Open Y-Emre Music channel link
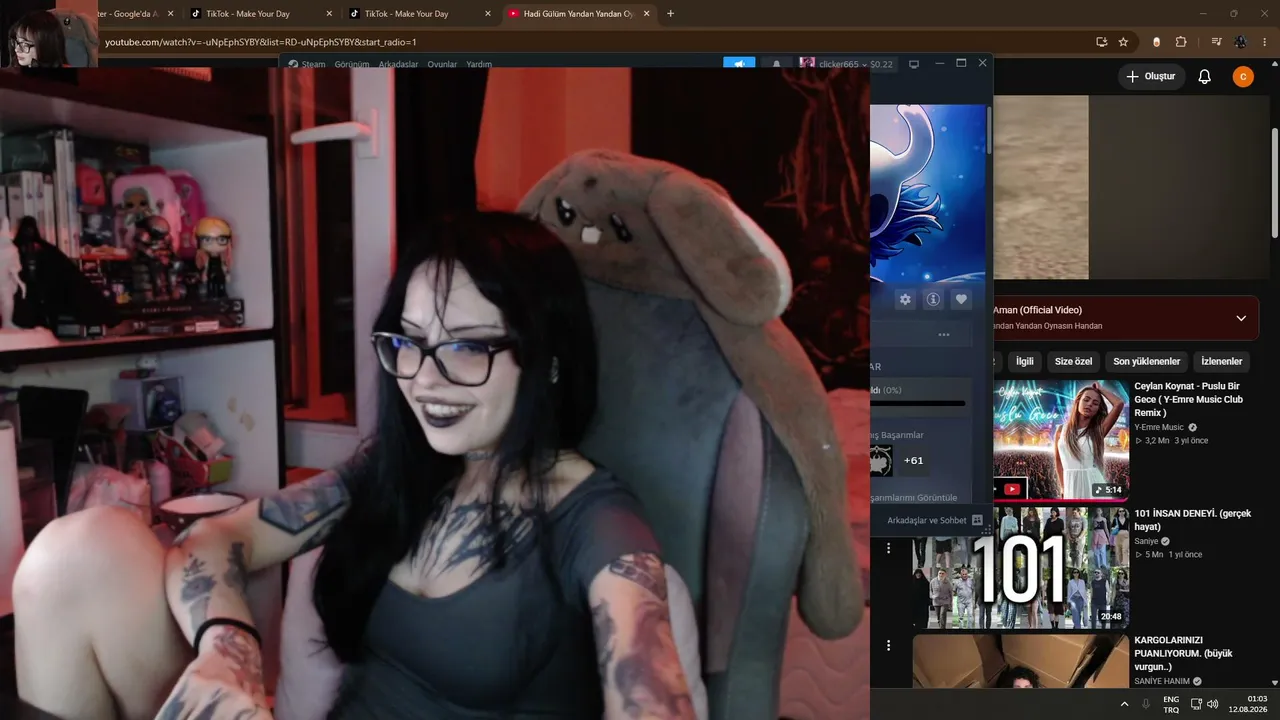 point(1159,427)
